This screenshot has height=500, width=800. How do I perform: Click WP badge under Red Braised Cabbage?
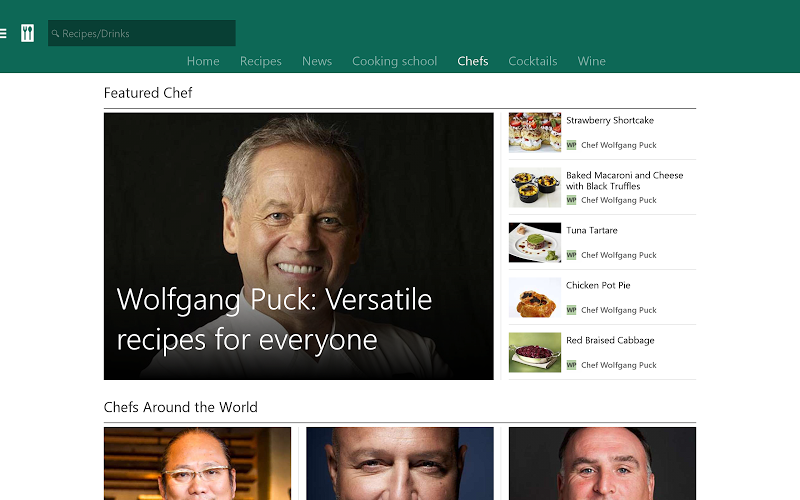click(572, 365)
